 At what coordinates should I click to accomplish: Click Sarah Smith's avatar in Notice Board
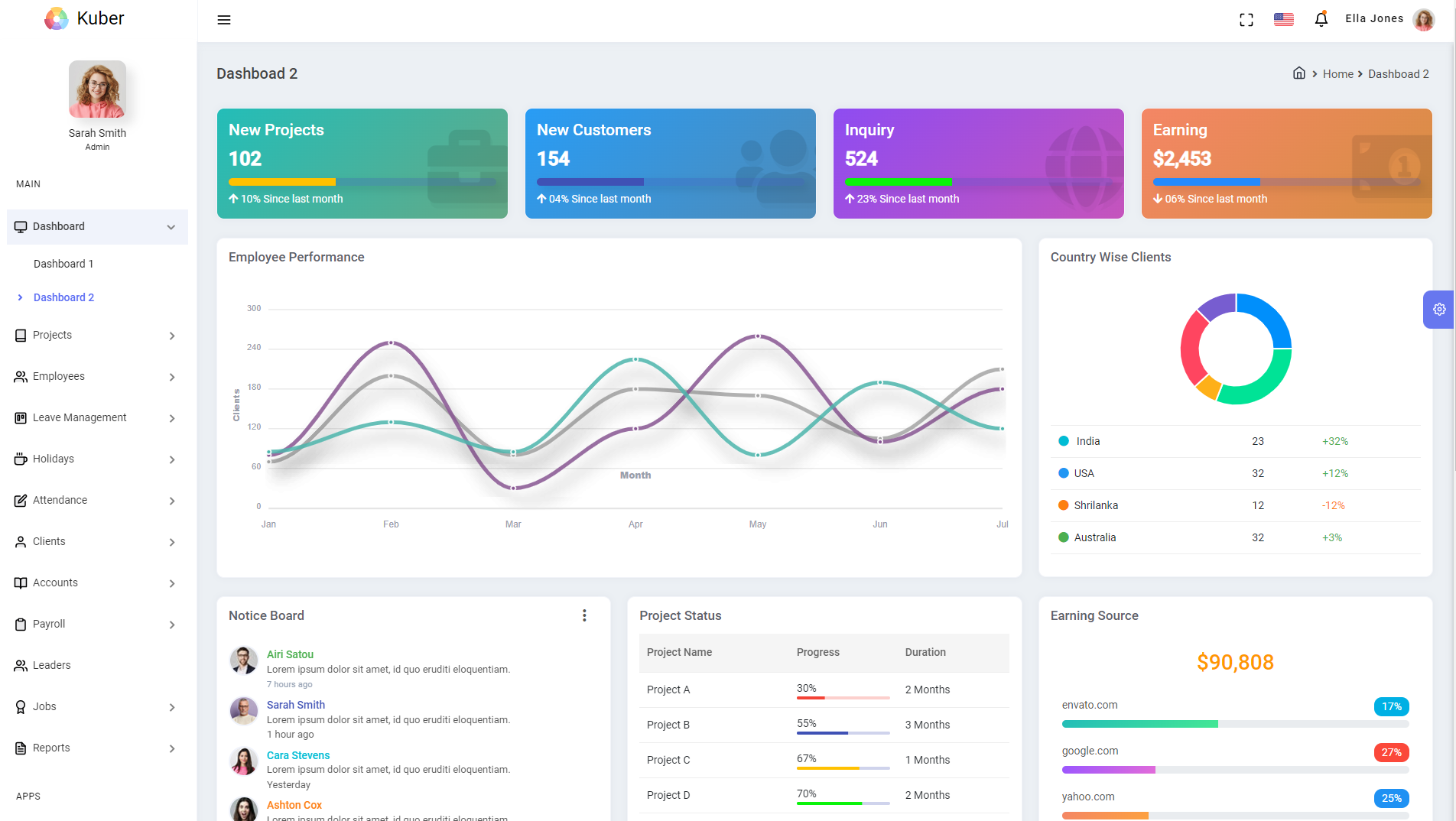243,711
